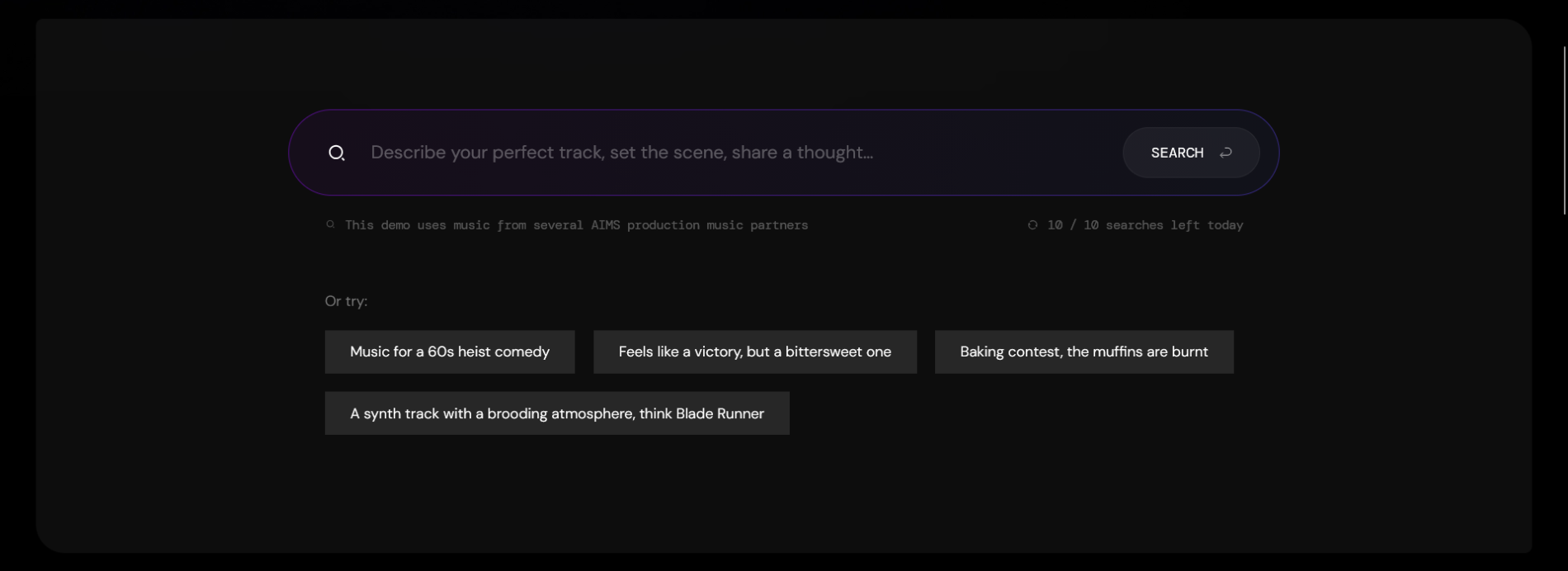Click the 'This demo uses music' note
Screen dimensions: 1568x571
[576, 224]
